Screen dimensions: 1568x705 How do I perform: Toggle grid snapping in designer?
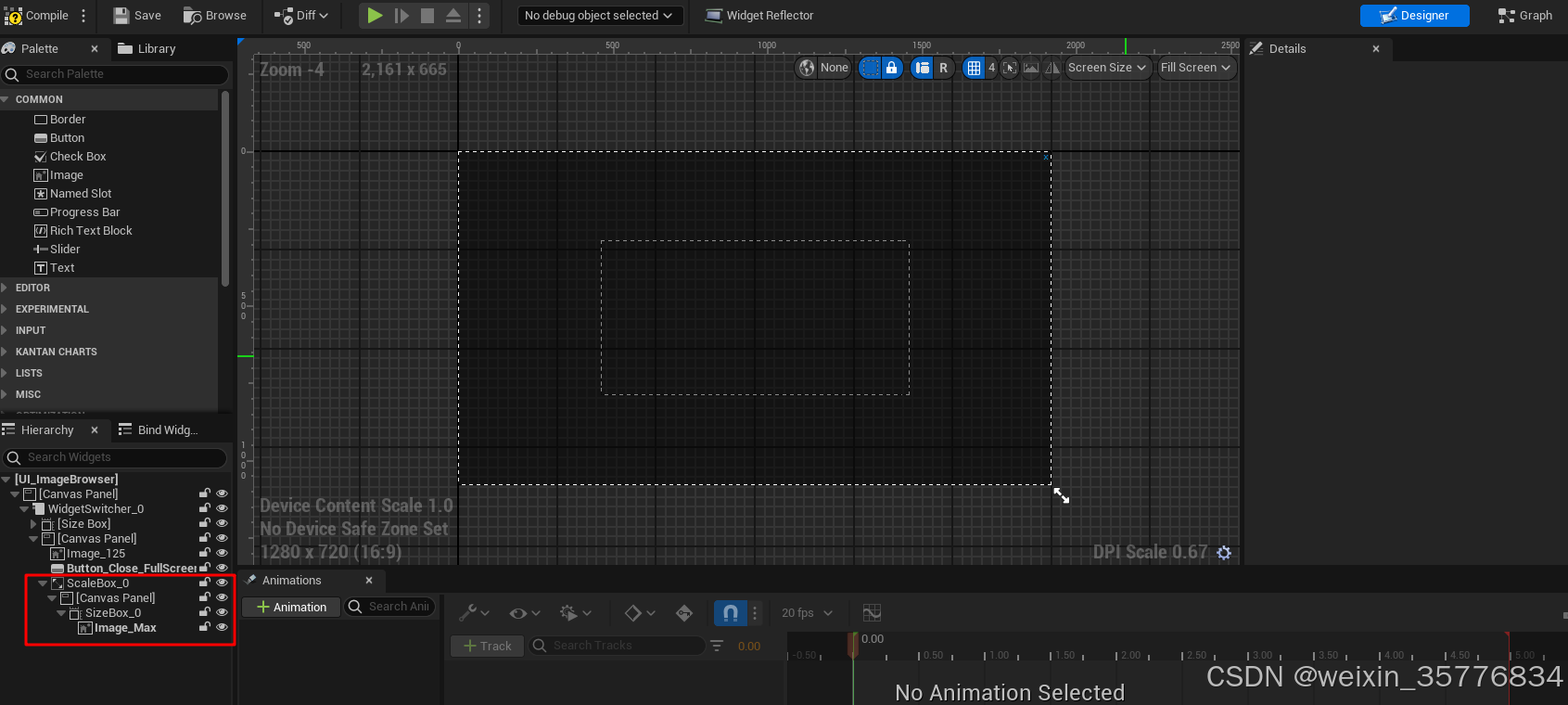pos(974,68)
